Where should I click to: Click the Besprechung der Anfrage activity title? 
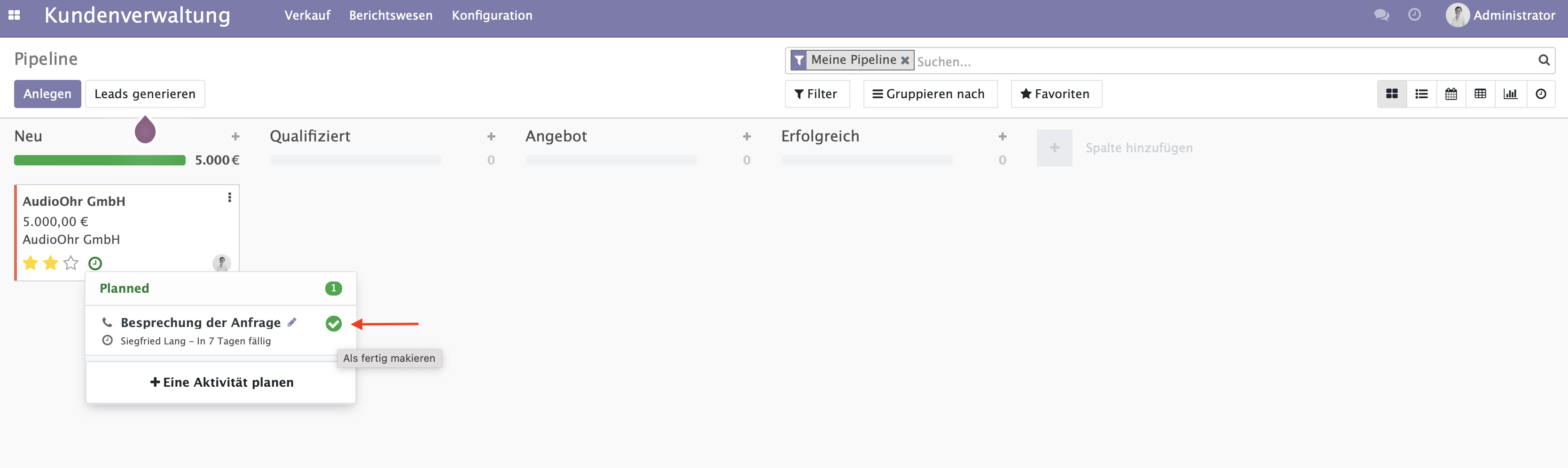200,322
